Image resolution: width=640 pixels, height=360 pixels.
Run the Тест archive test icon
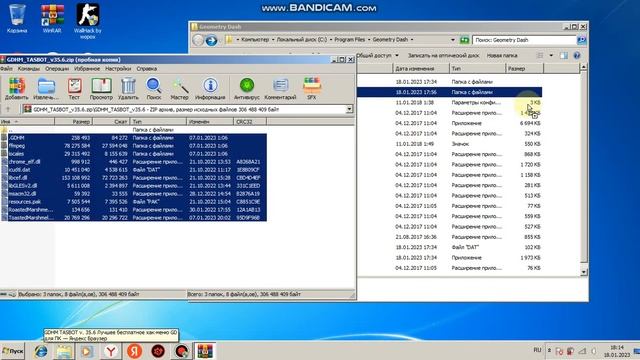[74, 89]
